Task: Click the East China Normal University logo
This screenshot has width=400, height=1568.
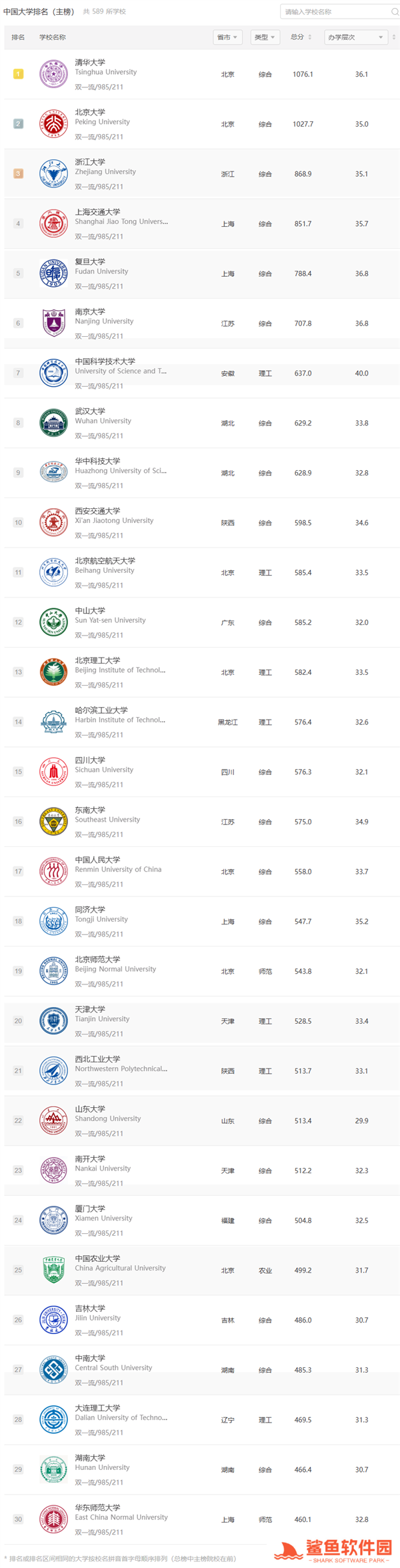Action: pos(53,1519)
